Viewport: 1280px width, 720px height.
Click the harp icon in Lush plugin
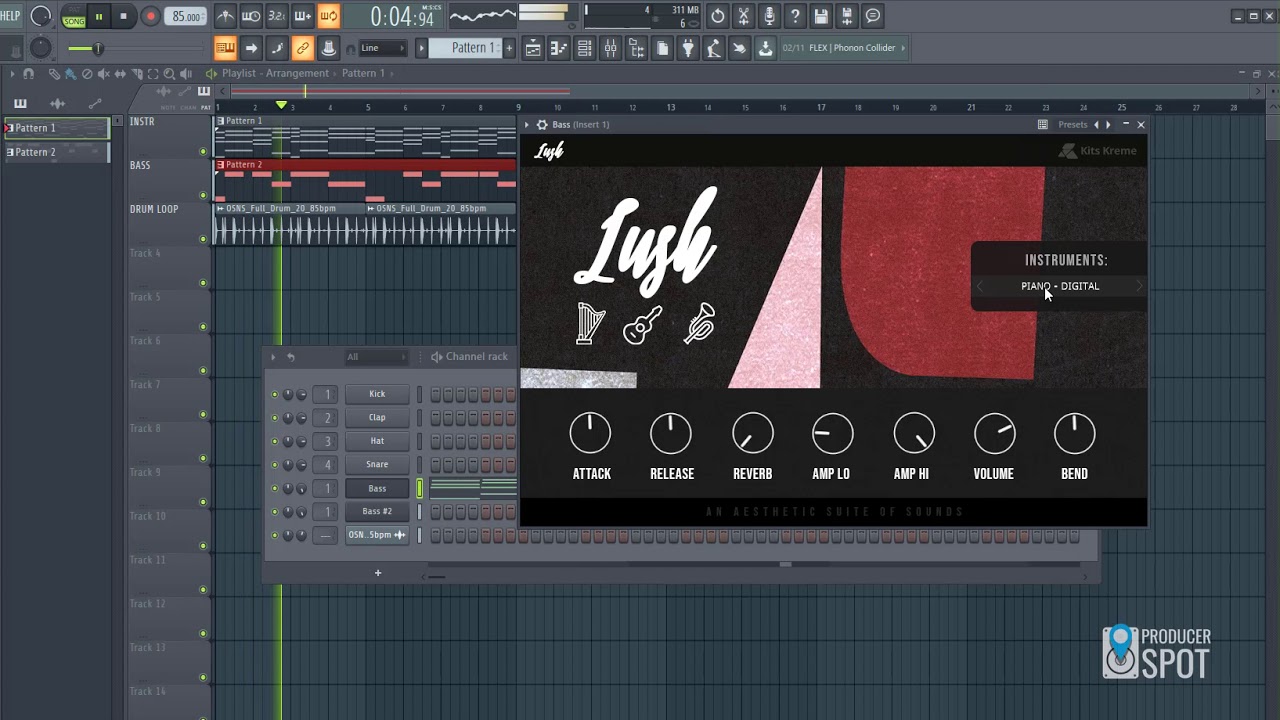point(591,324)
